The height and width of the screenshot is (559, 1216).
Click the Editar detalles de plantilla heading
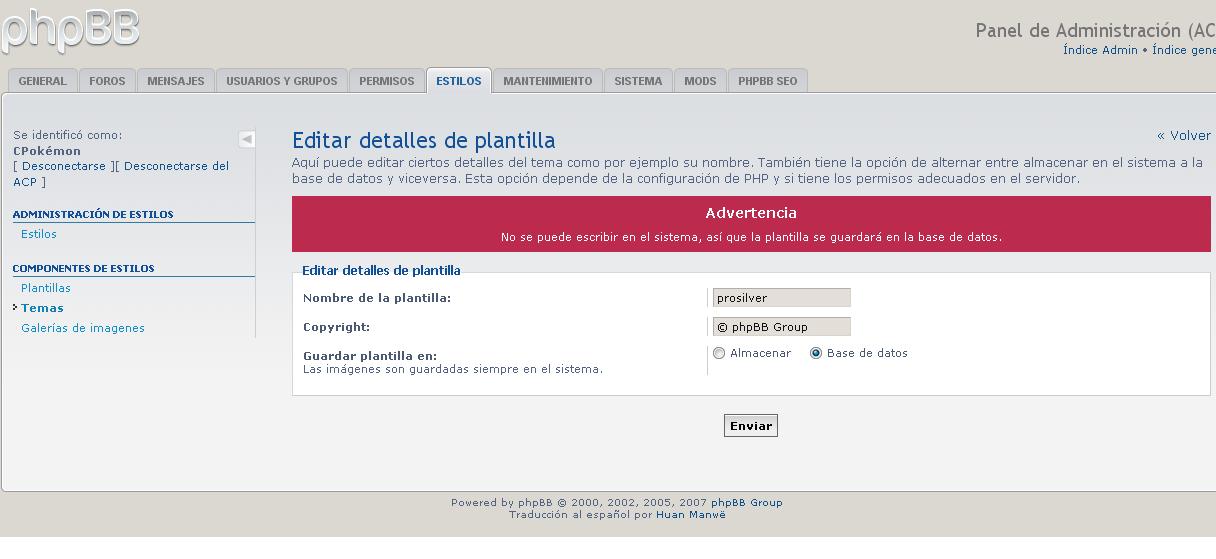(424, 141)
